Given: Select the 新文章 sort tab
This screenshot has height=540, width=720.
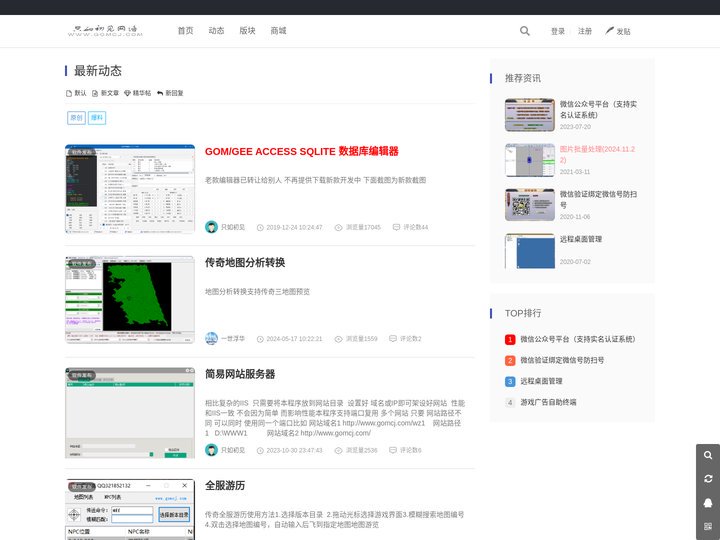Looking at the screenshot, I should pos(106,93).
